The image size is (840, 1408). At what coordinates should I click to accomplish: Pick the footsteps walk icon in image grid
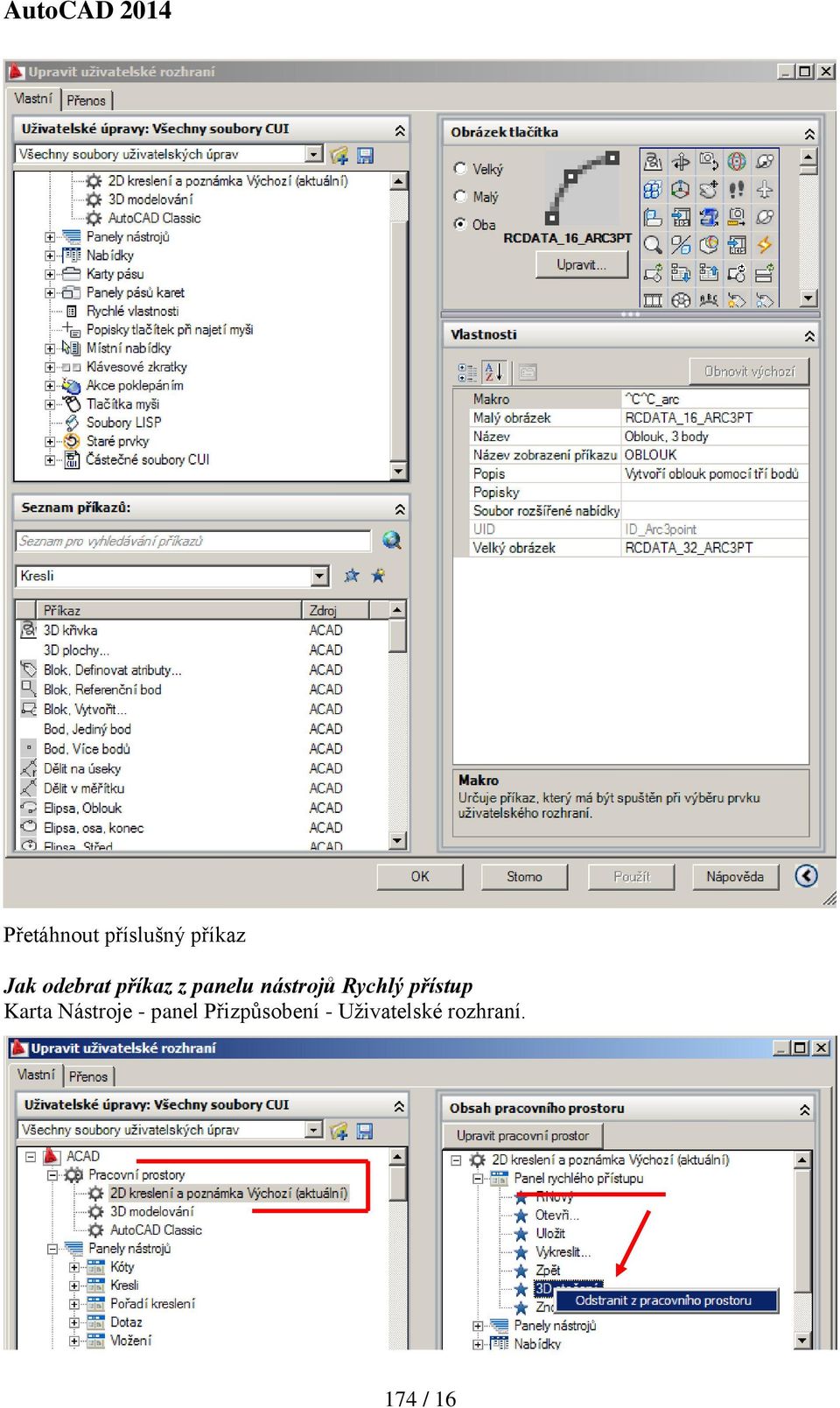(x=737, y=189)
